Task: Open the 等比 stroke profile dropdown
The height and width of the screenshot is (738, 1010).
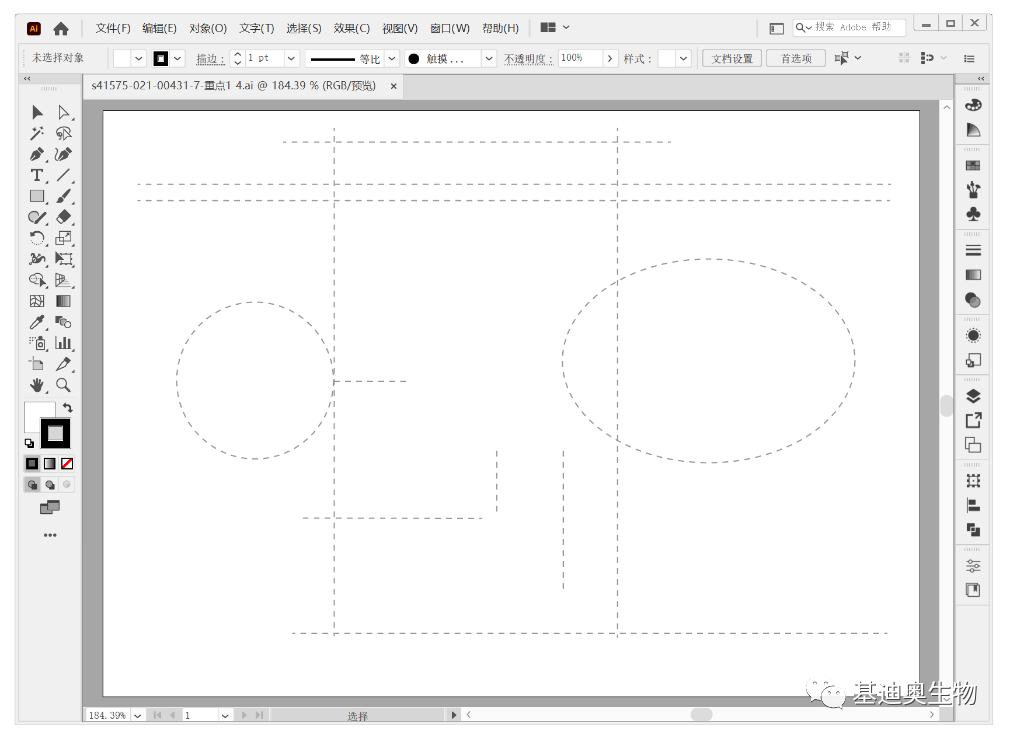Action: 392,59
